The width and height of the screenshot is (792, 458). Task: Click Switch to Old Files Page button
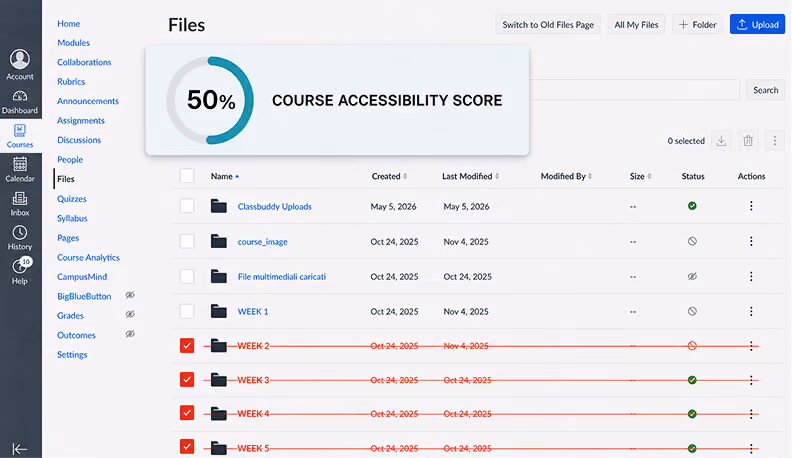coord(548,25)
